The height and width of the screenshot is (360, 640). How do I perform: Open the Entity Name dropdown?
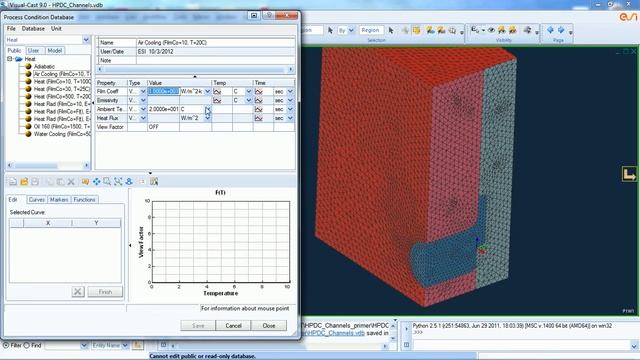(x=125, y=345)
